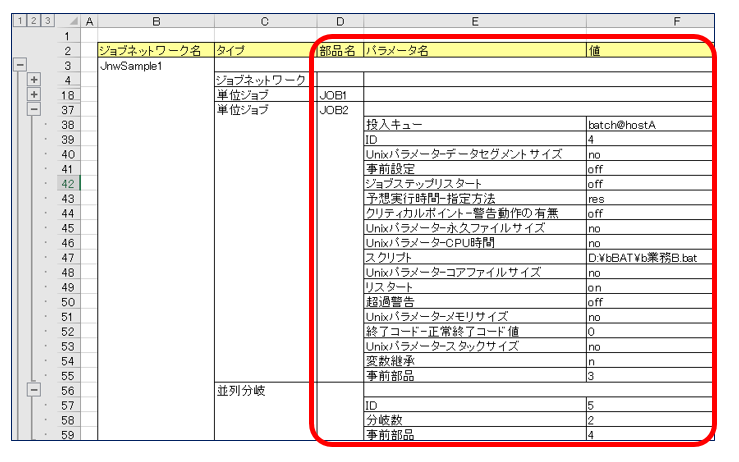This screenshot has width=739, height=462.
Task: Select the batch@hostA value cell
Action: pyautogui.click(x=648, y=125)
